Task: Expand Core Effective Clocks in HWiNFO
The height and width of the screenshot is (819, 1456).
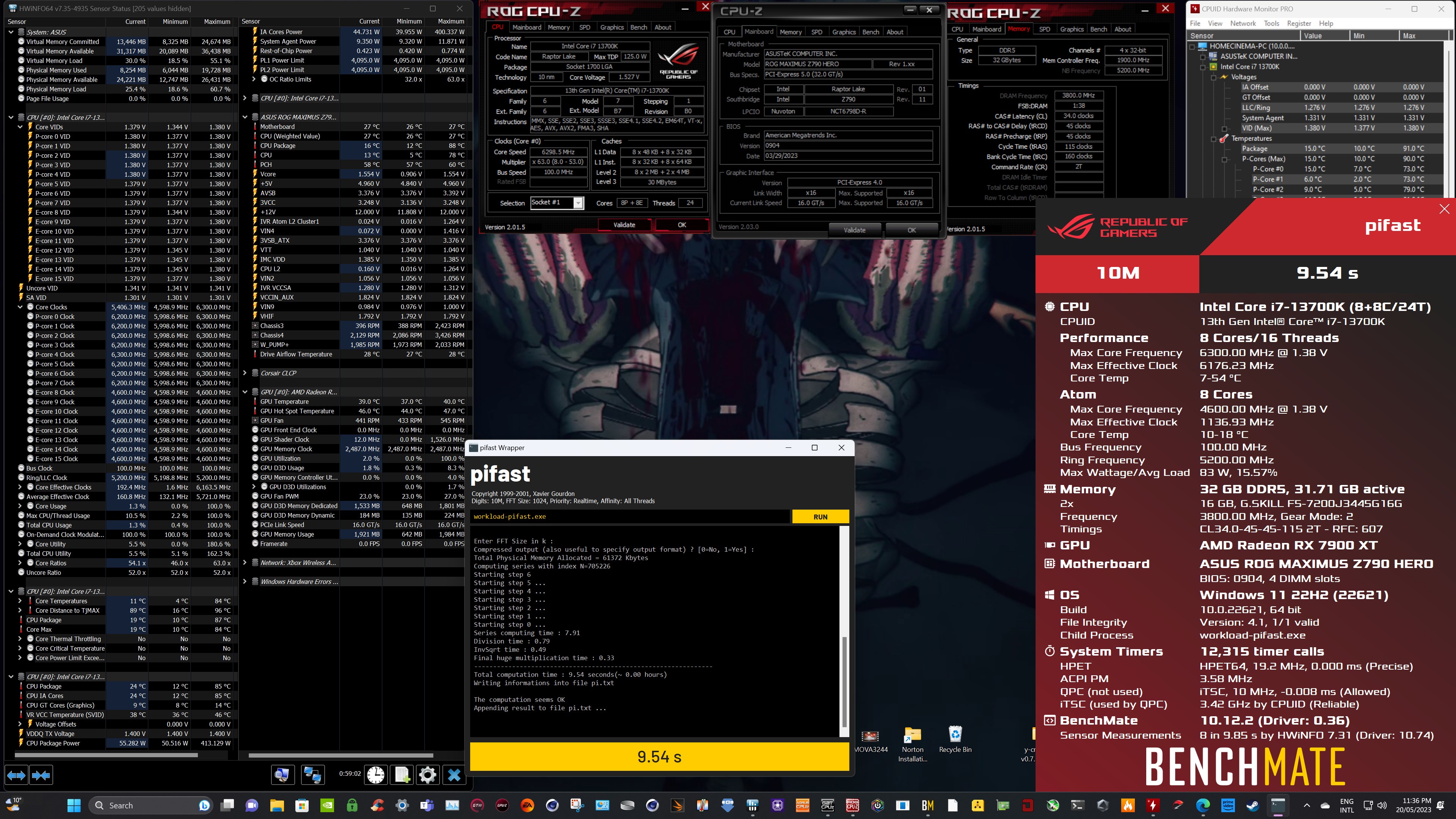Action: coord(20,487)
